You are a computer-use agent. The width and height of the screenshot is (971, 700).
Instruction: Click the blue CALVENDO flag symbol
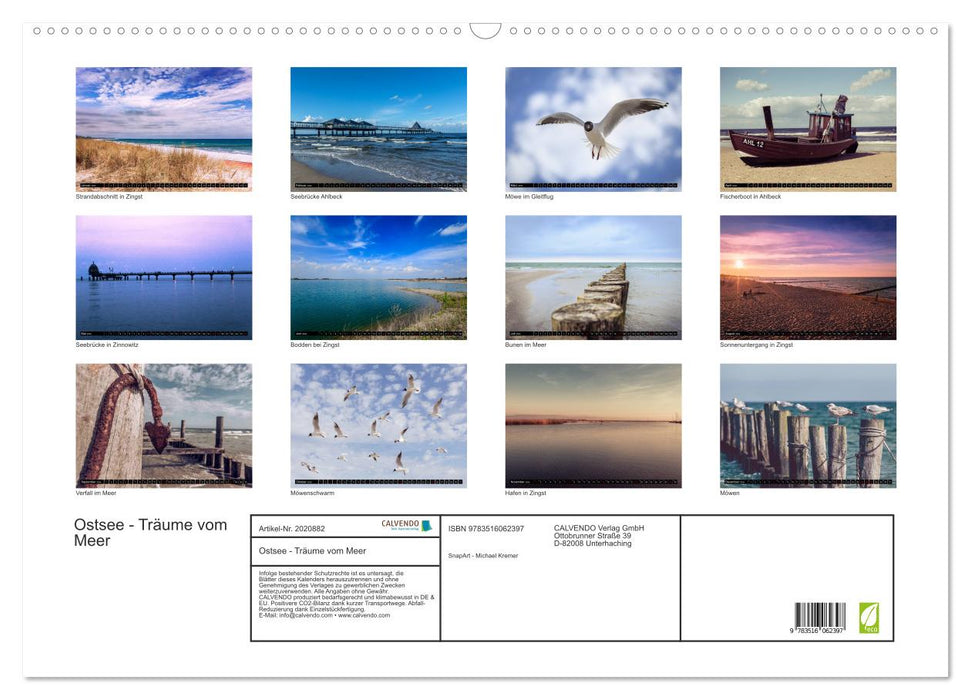tap(426, 524)
